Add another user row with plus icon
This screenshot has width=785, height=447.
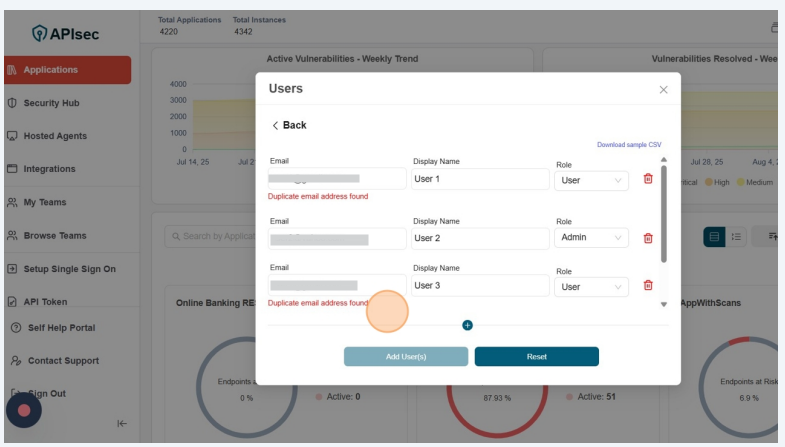click(x=467, y=325)
